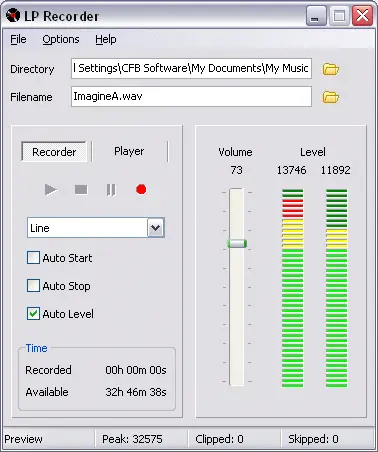Image resolution: width=378 pixels, height=452 pixels.
Task: Click the Time group label
Action: click(x=36, y=348)
